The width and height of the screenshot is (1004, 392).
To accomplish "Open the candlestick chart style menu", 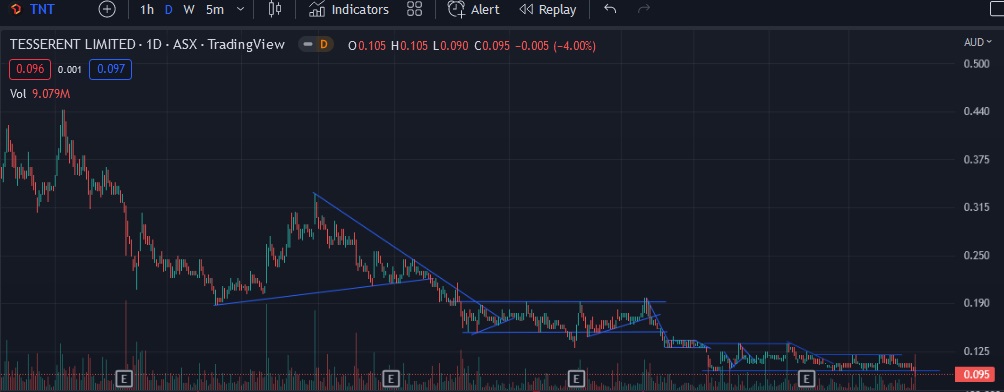I will [275, 10].
